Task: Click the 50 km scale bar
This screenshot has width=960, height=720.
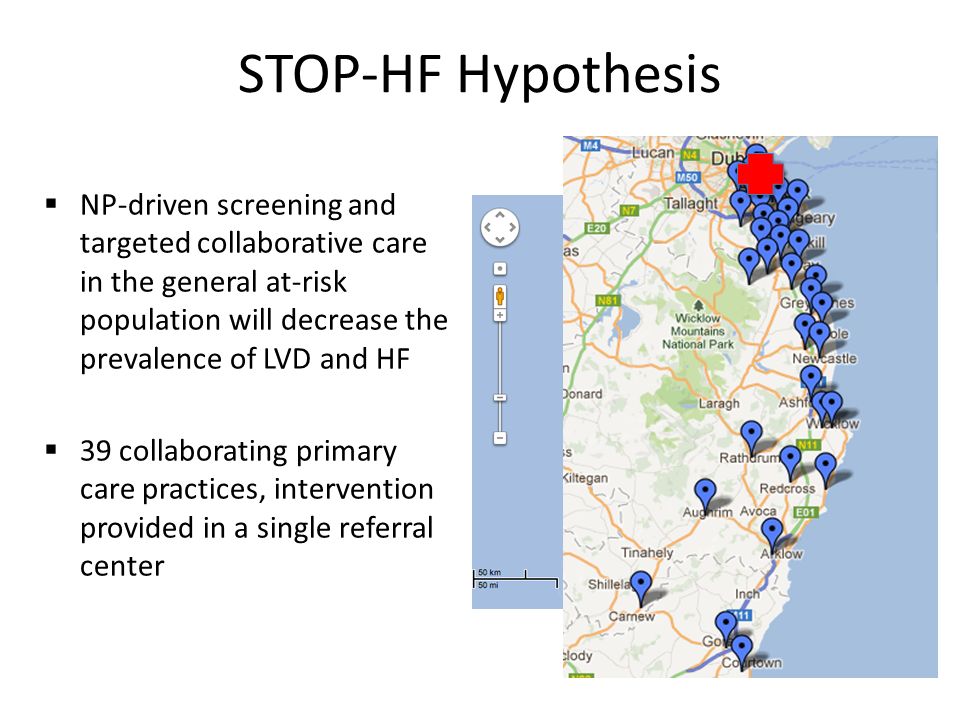Action: (x=515, y=579)
